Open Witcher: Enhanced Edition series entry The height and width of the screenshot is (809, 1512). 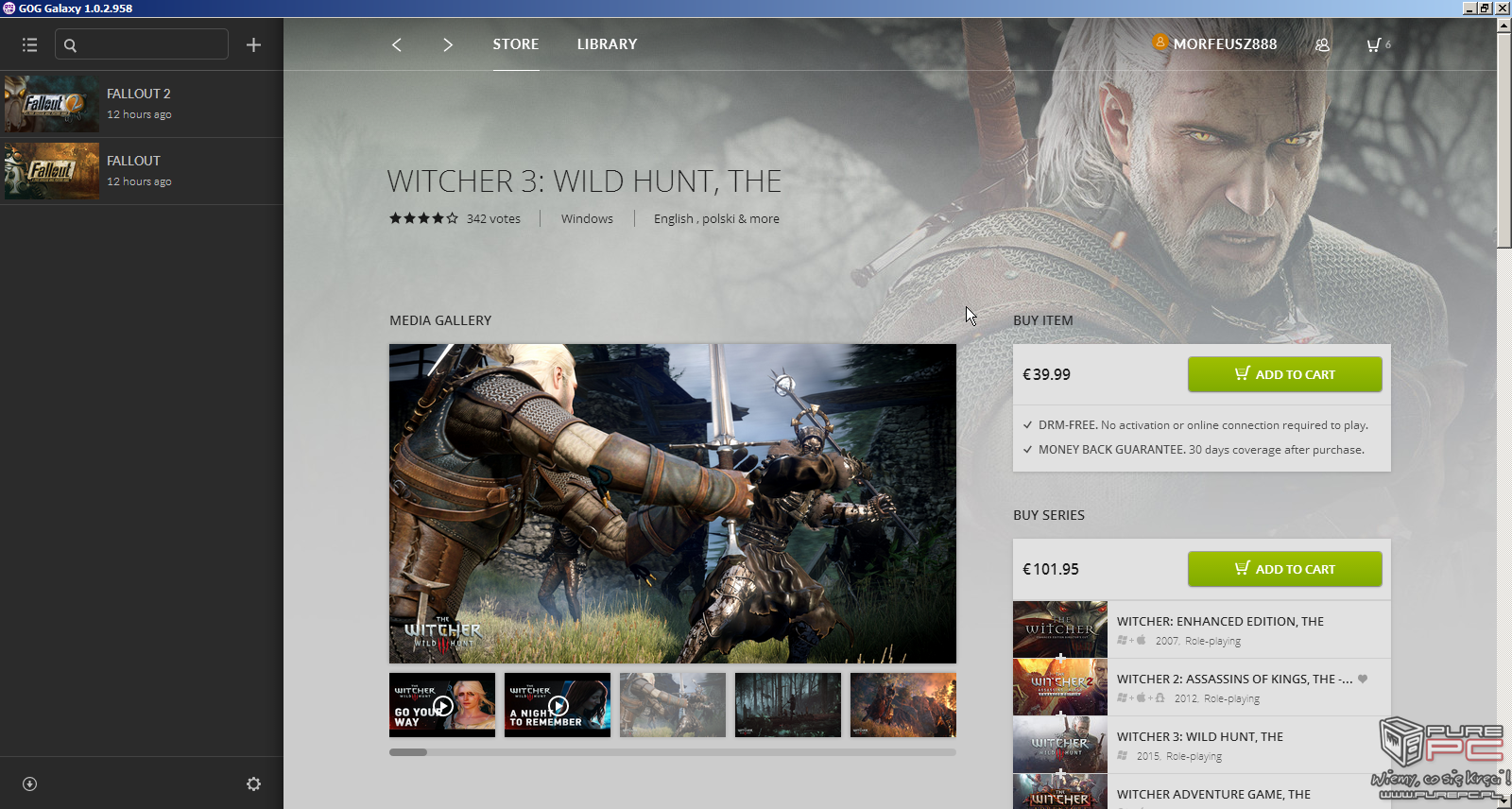(1202, 629)
